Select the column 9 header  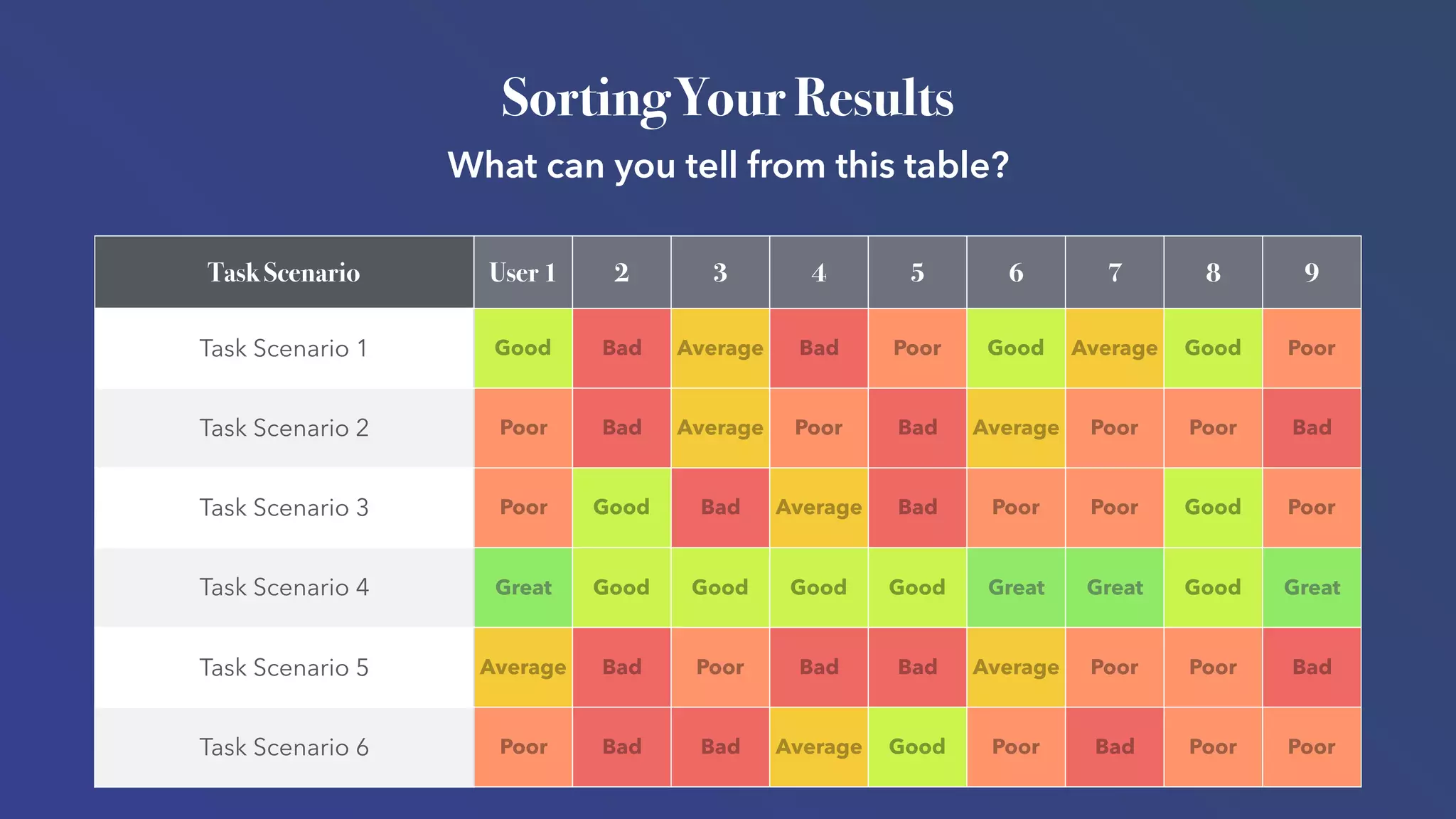(1312, 272)
